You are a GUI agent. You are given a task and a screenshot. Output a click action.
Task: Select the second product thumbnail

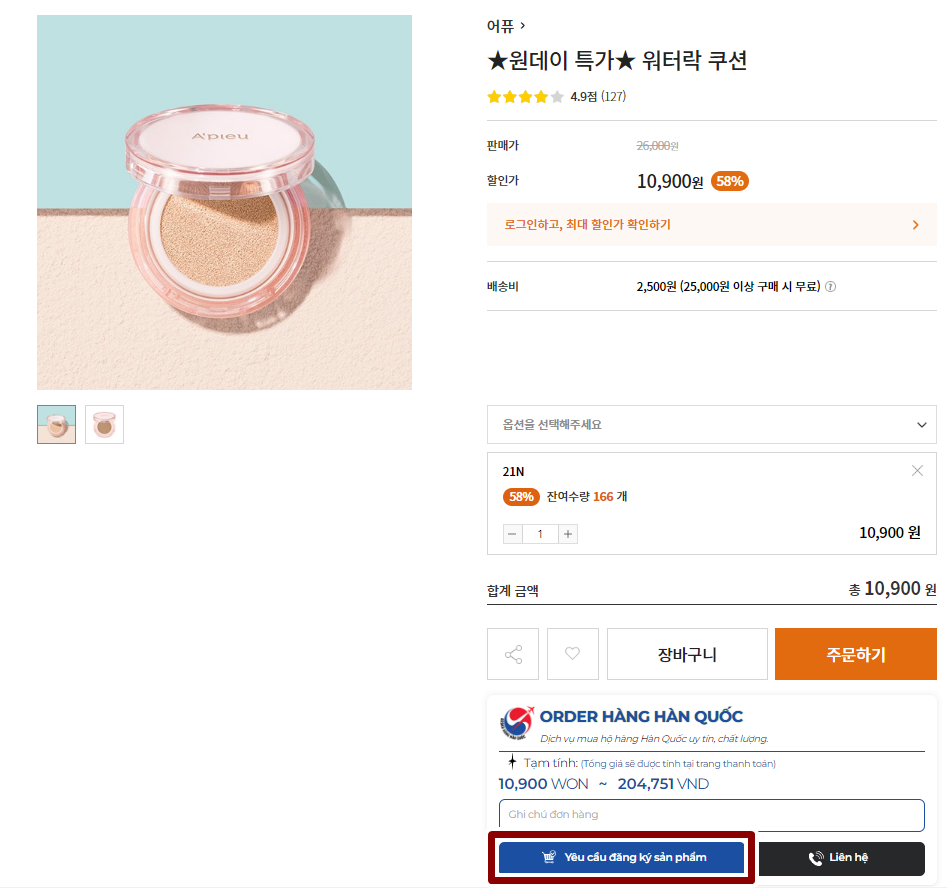(104, 424)
